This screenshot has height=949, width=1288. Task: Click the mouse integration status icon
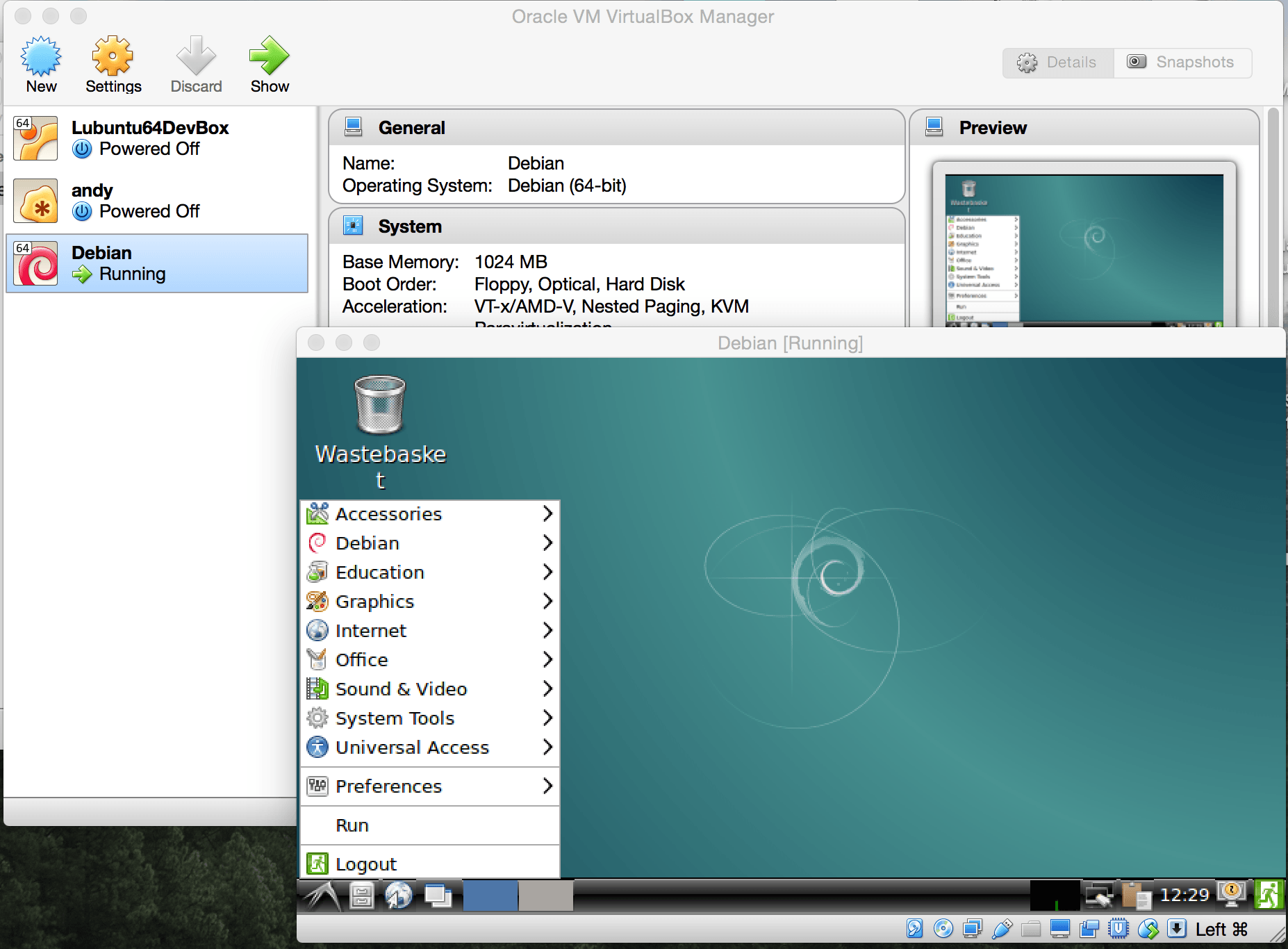coord(1148,928)
